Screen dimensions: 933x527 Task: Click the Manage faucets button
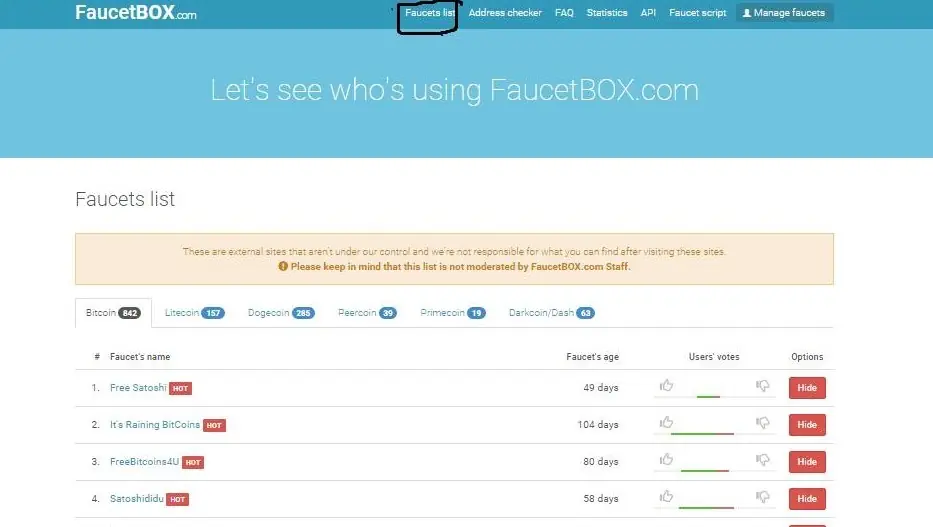tap(784, 12)
